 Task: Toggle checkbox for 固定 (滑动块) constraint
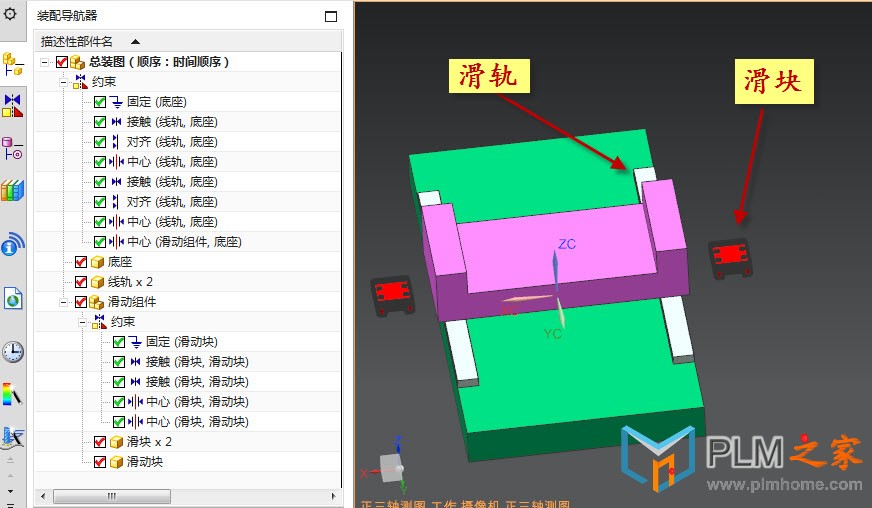pos(118,342)
